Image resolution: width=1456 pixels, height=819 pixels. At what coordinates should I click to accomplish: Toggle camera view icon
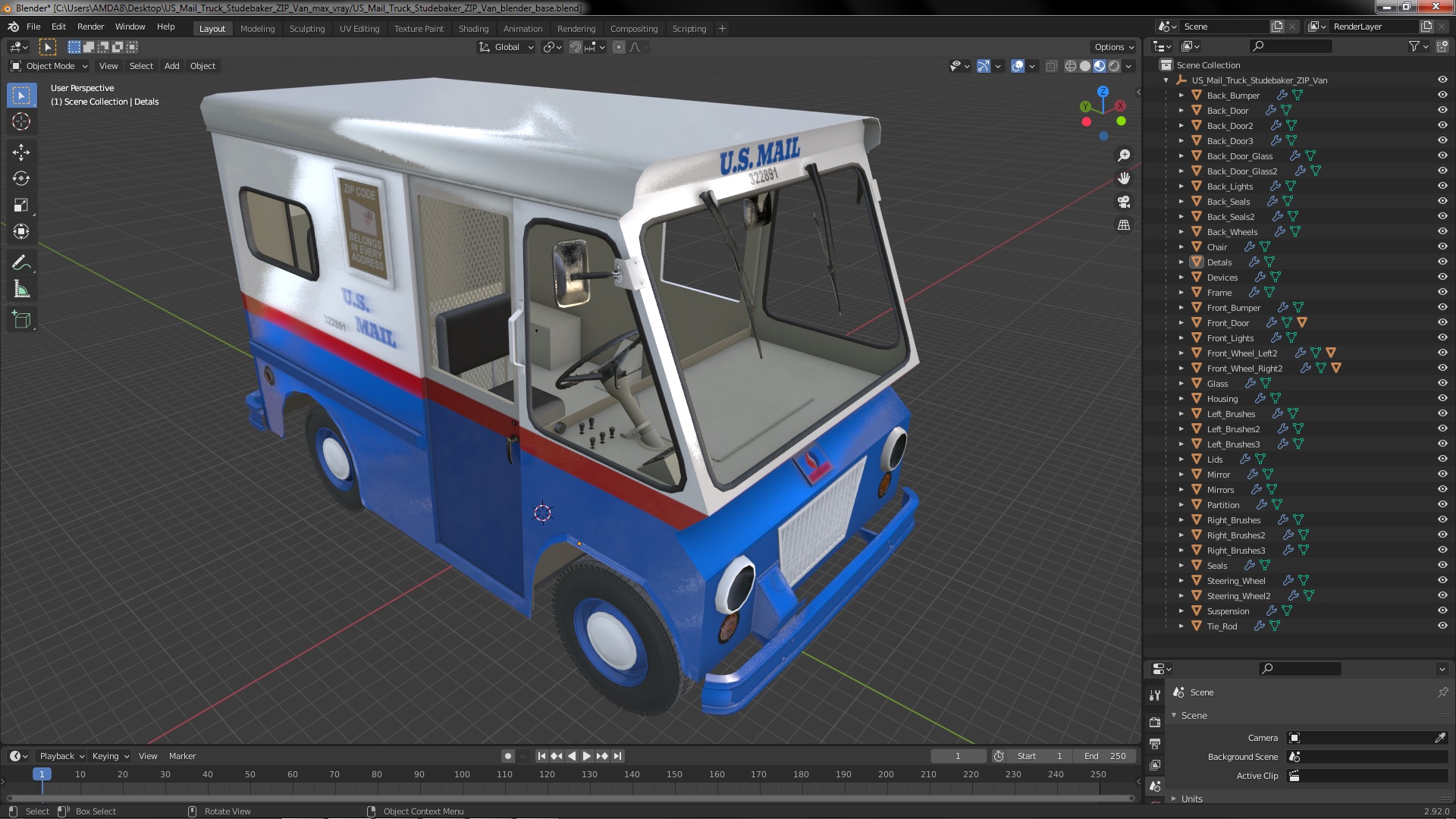(x=1124, y=202)
